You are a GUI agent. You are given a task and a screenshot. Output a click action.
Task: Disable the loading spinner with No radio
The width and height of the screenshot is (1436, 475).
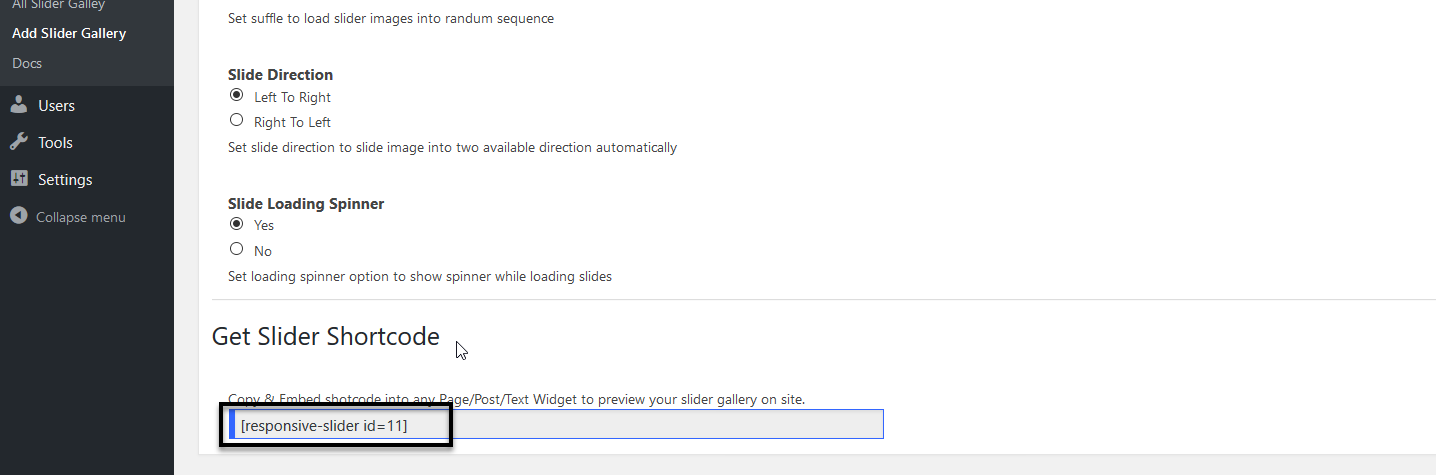pyautogui.click(x=236, y=249)
